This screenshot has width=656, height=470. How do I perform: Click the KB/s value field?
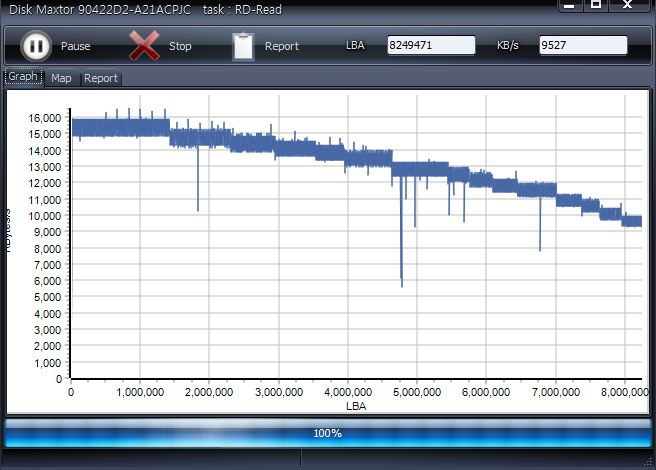pos(583,46)
